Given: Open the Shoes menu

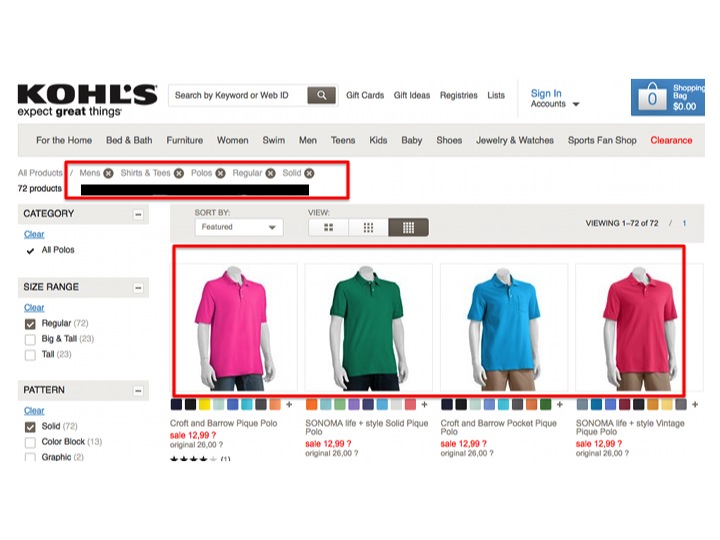Looking at the screenshot, I should (449, 140).
